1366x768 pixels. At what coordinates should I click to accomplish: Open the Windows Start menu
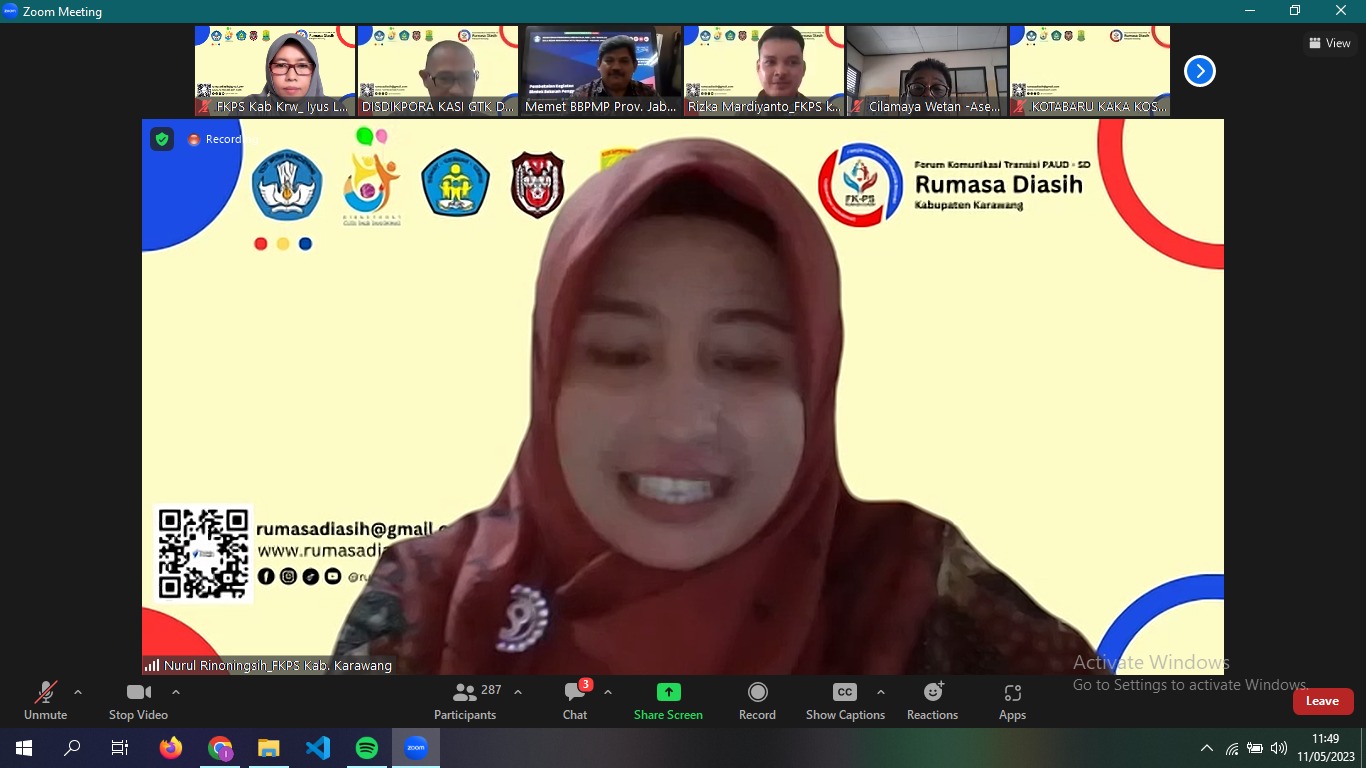[23, 748]
